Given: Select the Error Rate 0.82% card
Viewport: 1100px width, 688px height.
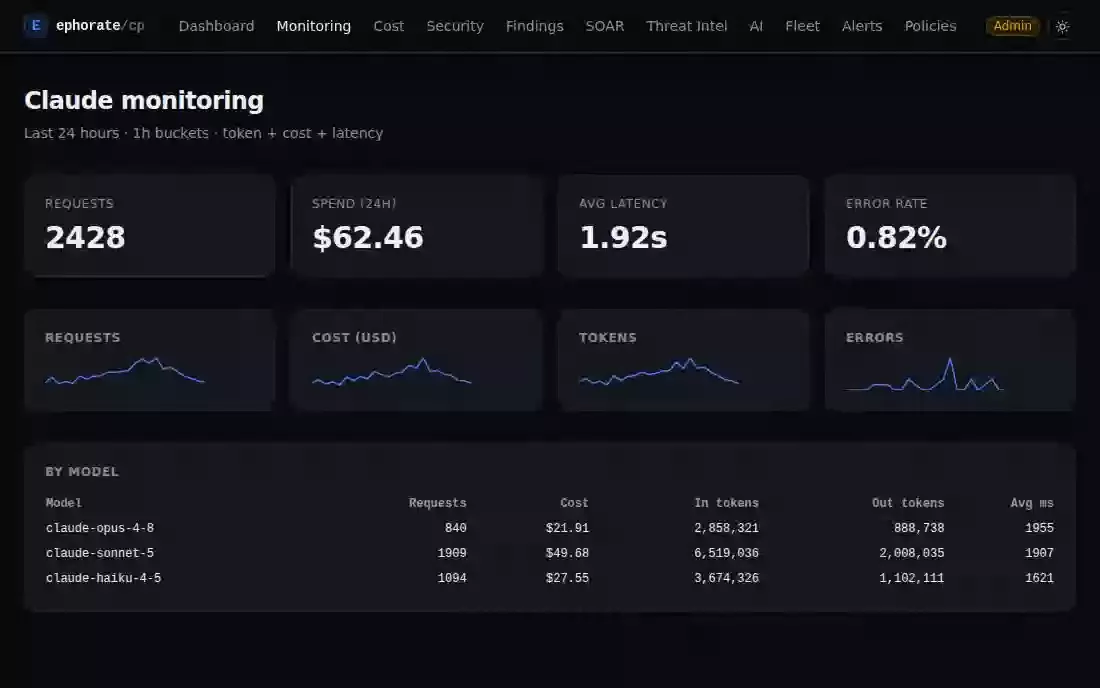Looking at the screenshot, I should pos(950,226).
